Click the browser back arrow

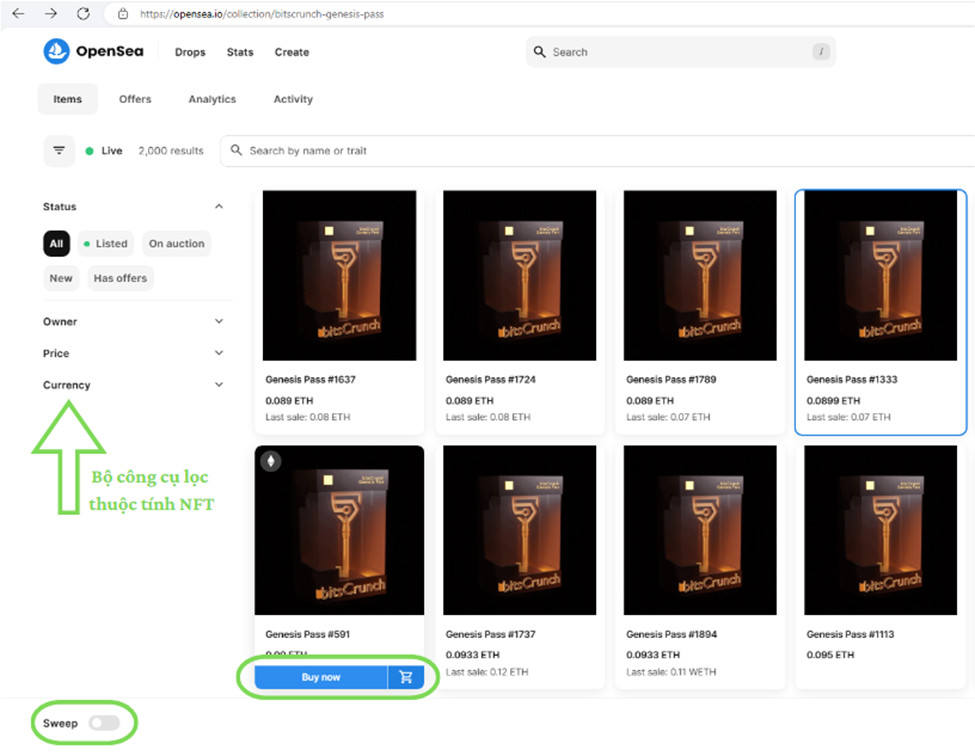[x=18, y=13]
